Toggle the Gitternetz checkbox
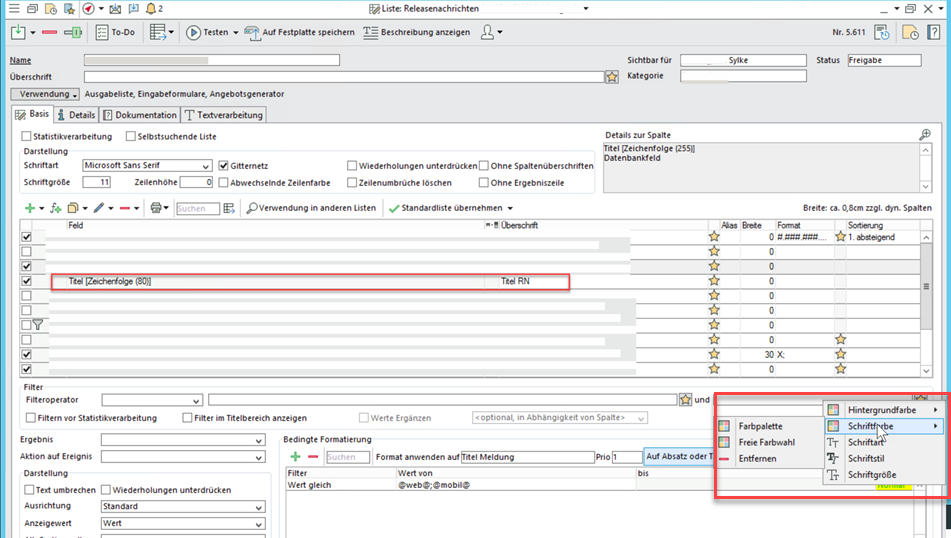Viewport: 951px width, 538px height. pos(224,166)
